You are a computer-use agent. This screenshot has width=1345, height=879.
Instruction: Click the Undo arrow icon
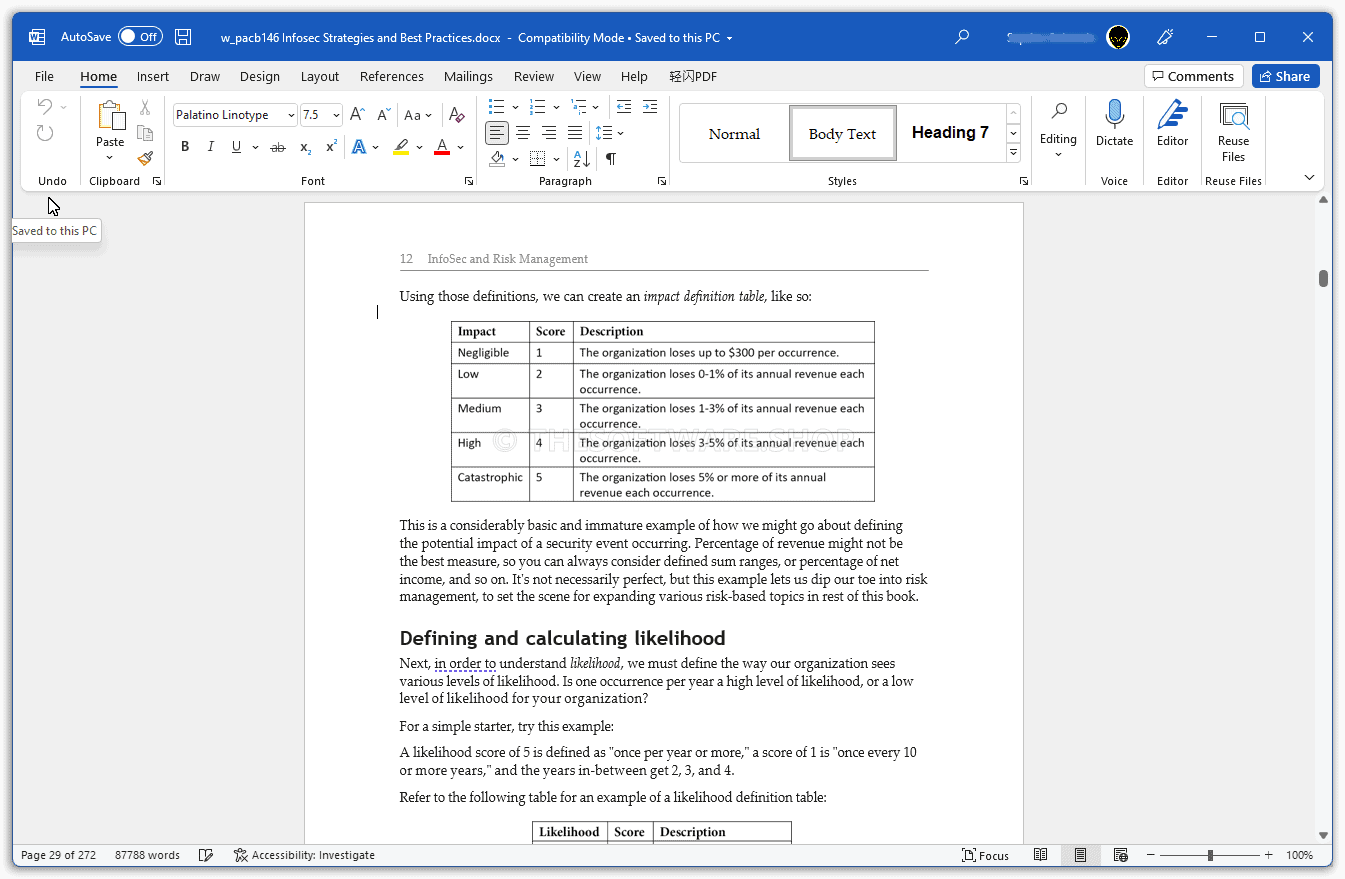[x=45, y=107]
